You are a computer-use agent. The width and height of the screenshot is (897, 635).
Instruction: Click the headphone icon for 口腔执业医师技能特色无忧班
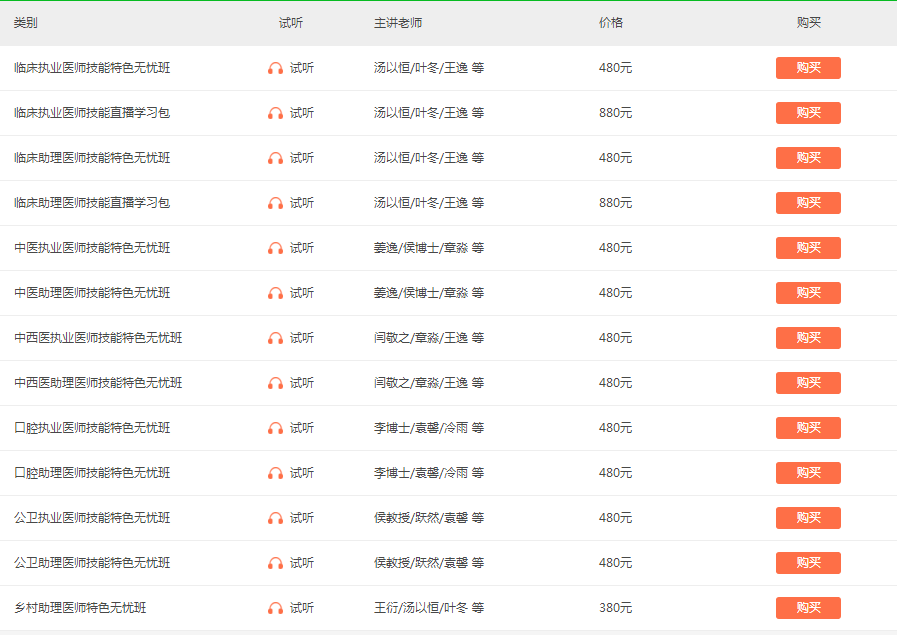tap(275, 428)
